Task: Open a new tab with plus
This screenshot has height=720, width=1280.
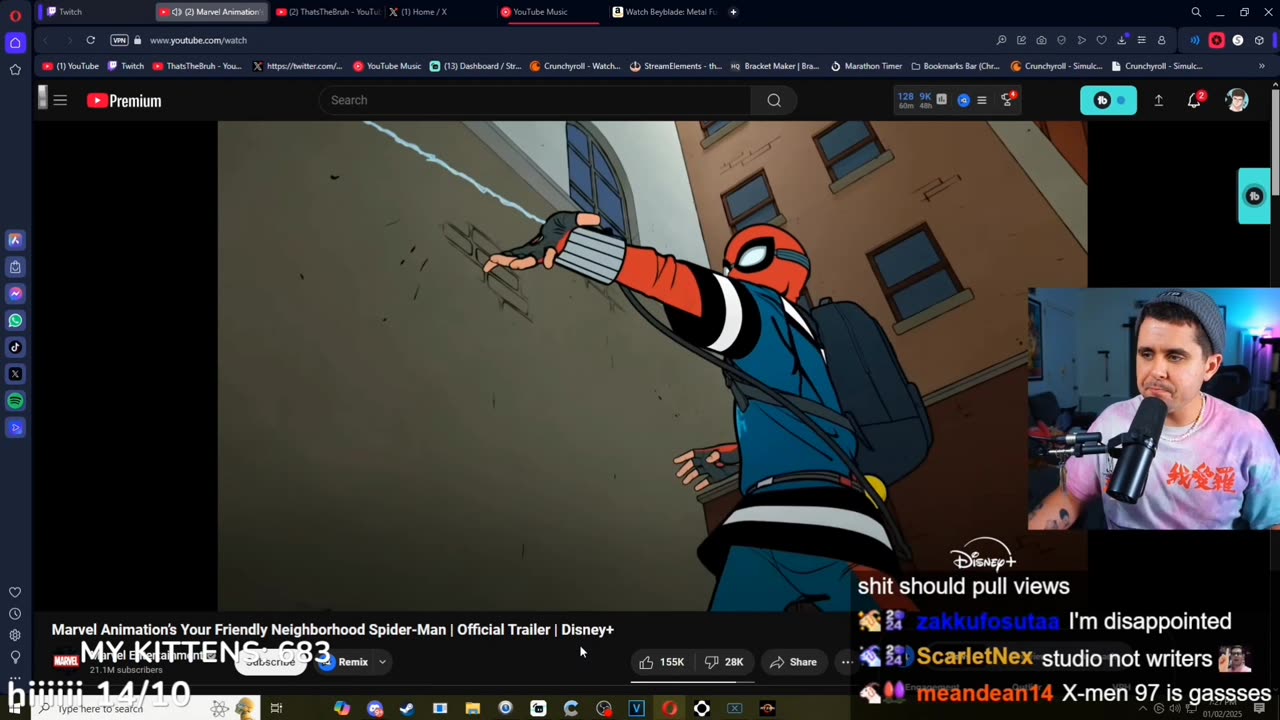Action: click(733, 12)
